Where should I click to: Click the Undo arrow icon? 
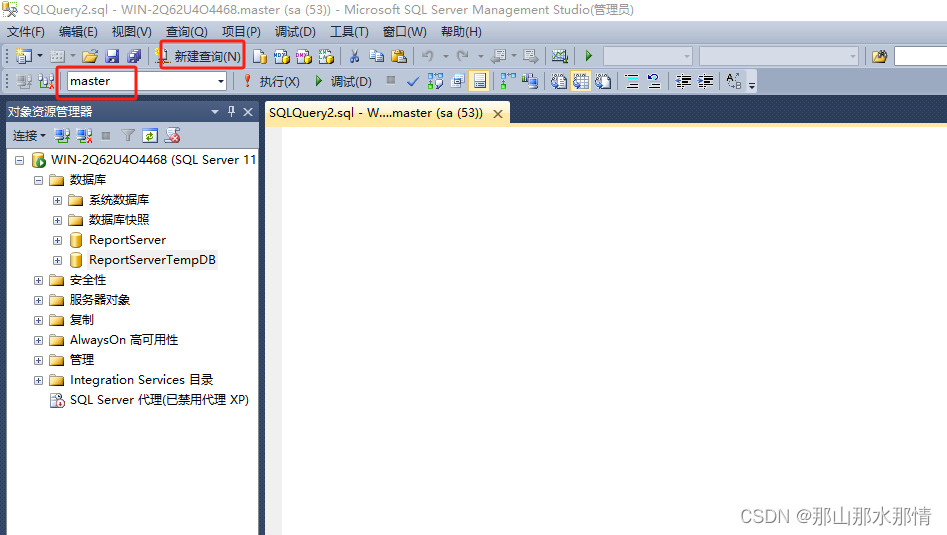[x=428, y=56]
